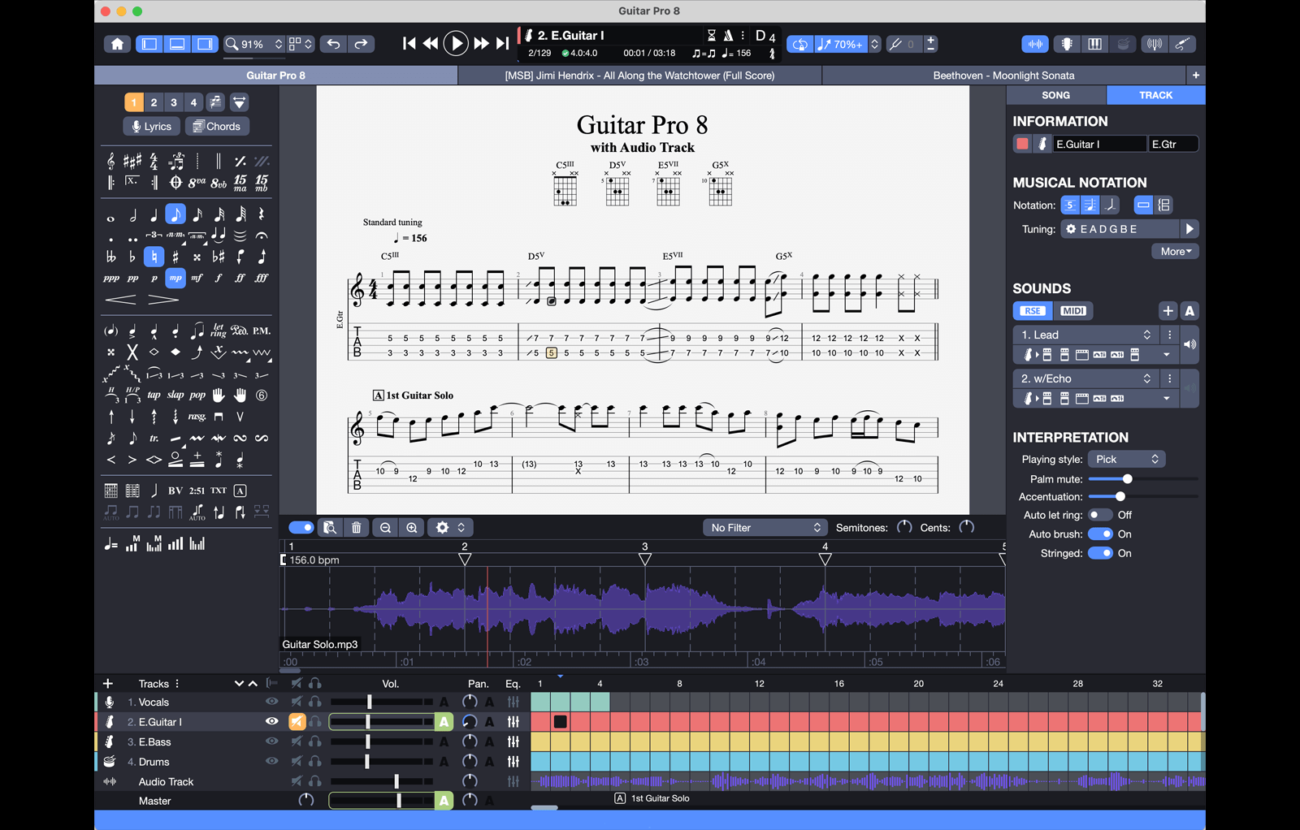Viewport: 1300px width, 830px height.
Task: Expand the More options under Tuning
Action: [x=1174, y=251]
